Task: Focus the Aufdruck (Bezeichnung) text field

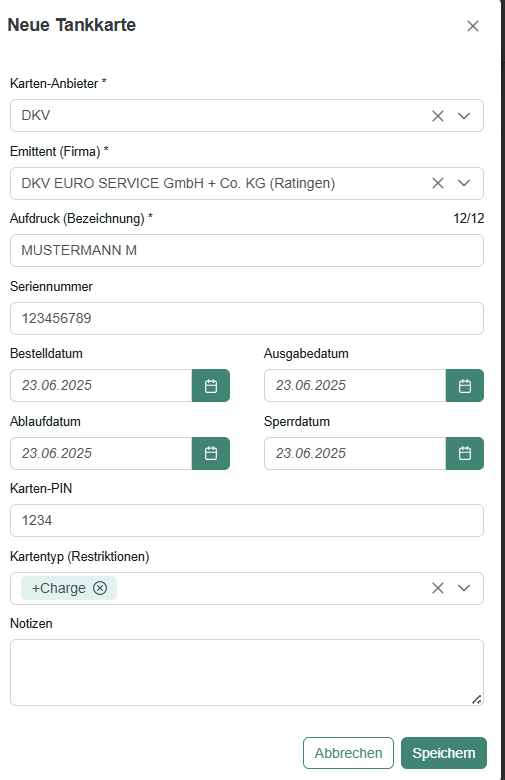Action: [x=247, y=250]
